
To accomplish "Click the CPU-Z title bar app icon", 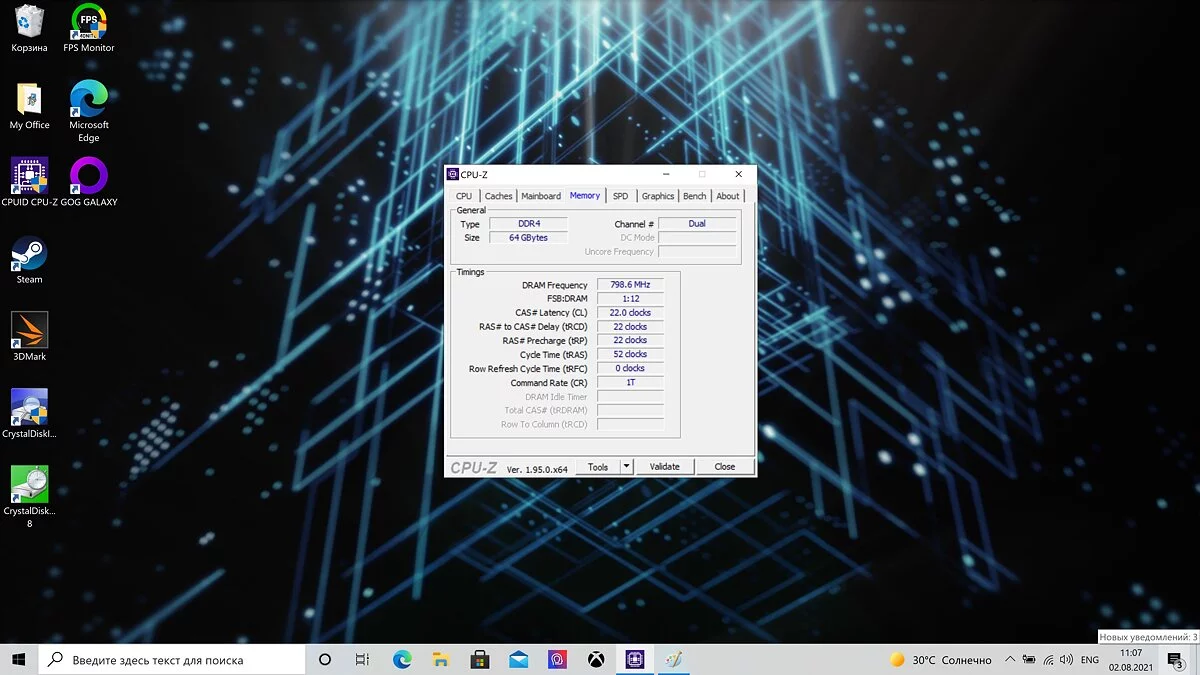I will pyautogui.click(x=453, y=175).
